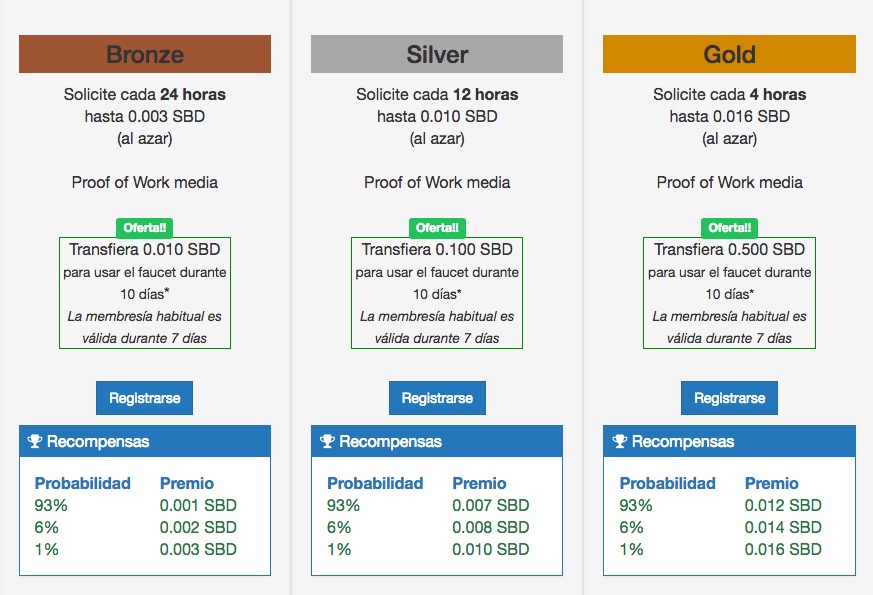Click the trophy icon in Bronze Recompensas header

click(35, 441)
